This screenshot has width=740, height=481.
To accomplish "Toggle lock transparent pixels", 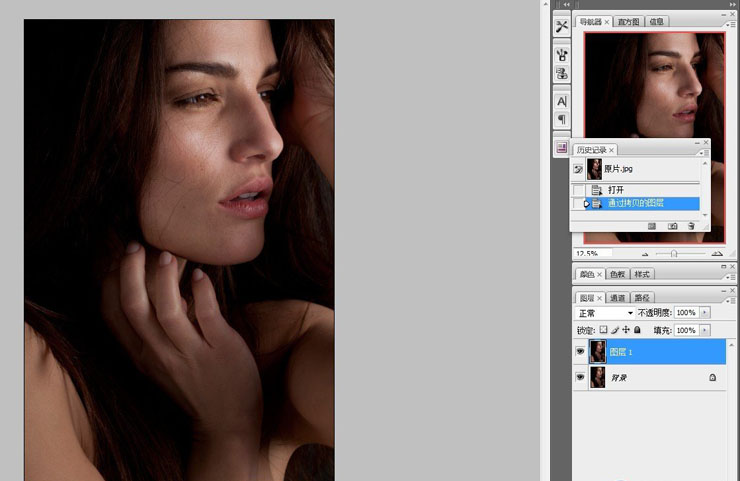I will 604,330.
